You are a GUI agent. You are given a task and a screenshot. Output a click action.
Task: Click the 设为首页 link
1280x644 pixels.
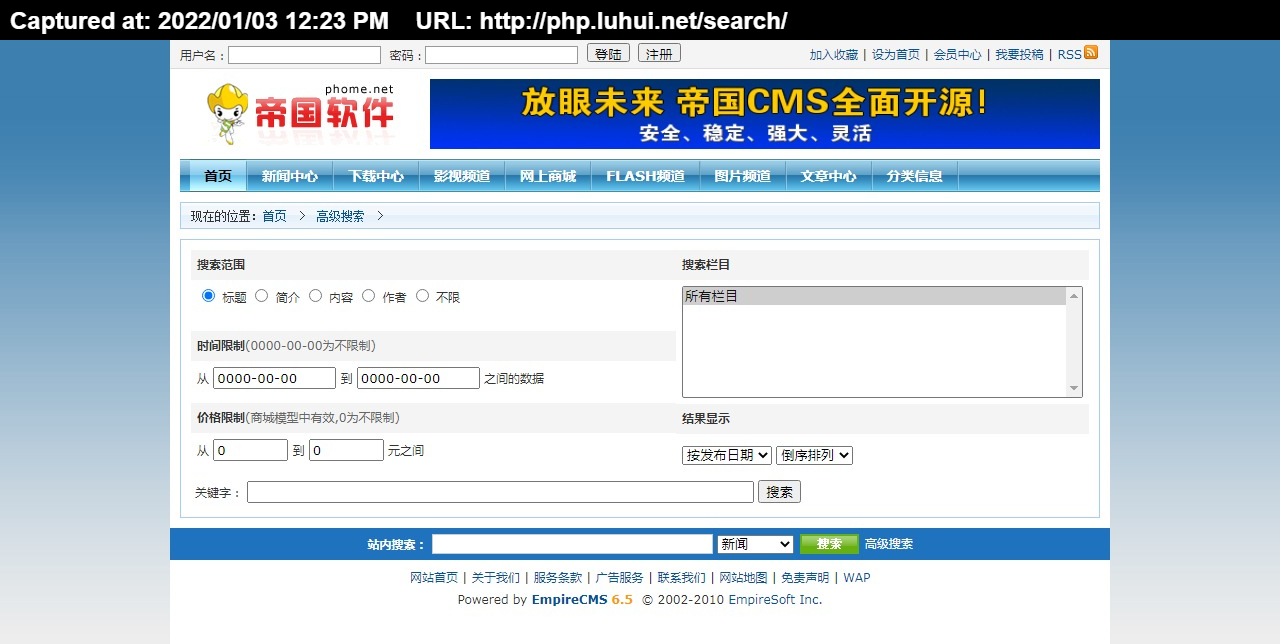pyautogui.click(x=896, y=55)
